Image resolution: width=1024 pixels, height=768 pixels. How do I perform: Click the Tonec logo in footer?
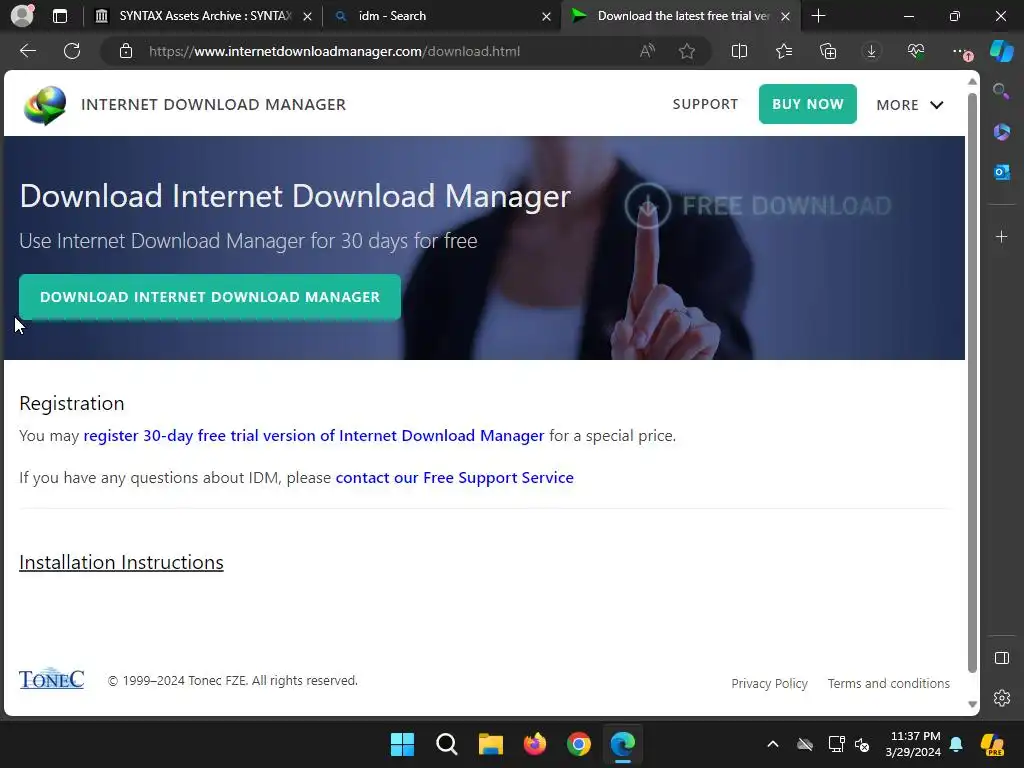pos(52,679)
